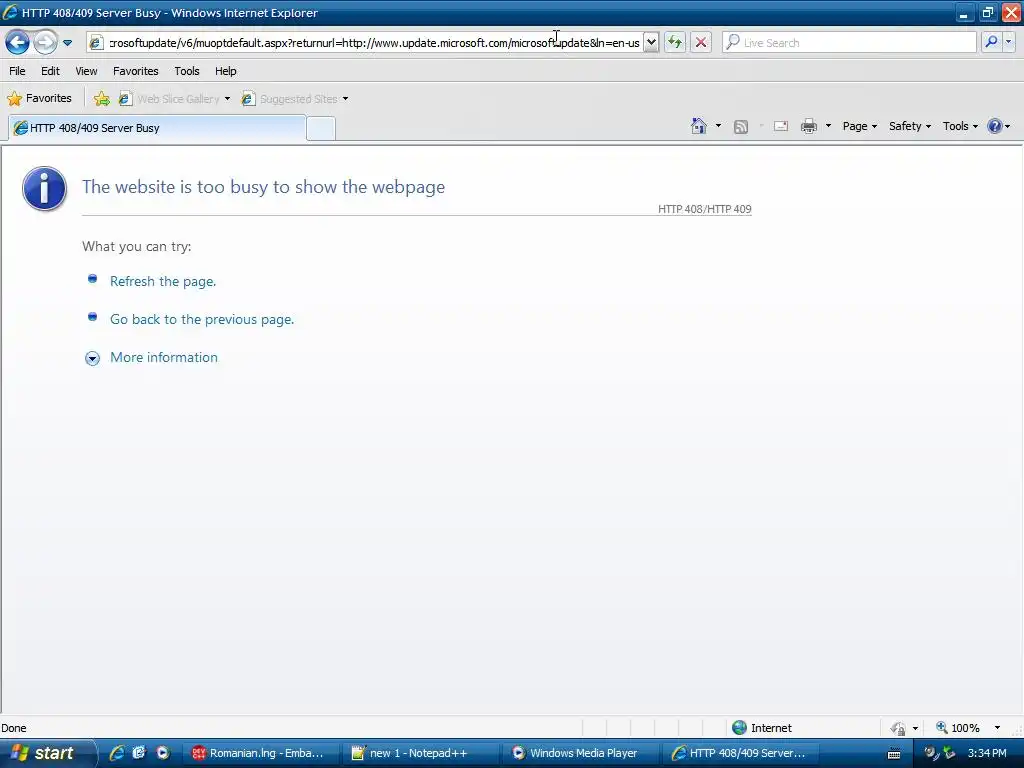Screen dimensions: 1024x768
Task: Open the Favorites Center star button
Action: pyautogui.click(x=39, y=99)
